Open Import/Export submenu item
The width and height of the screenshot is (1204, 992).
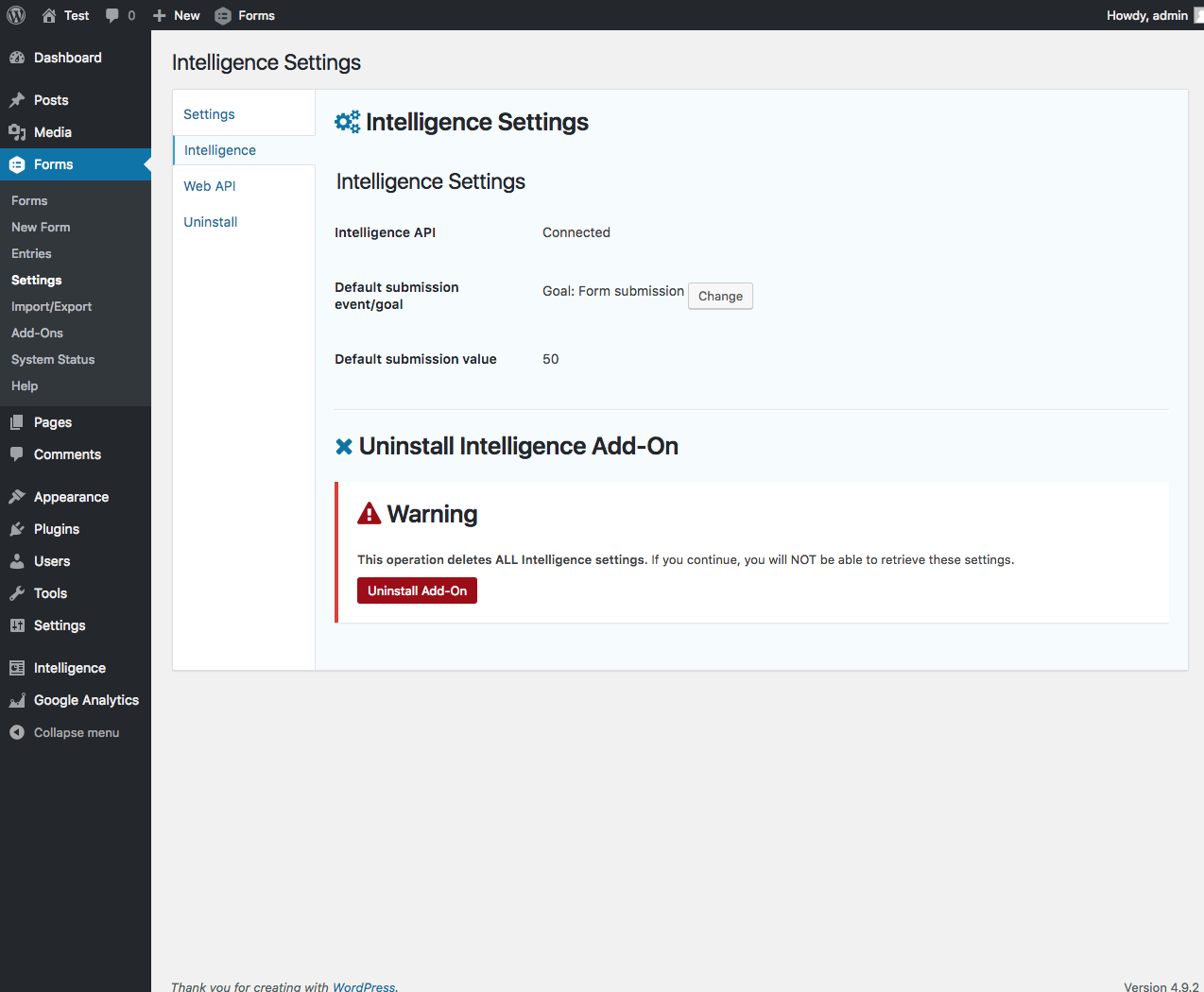tap(52, 306)
